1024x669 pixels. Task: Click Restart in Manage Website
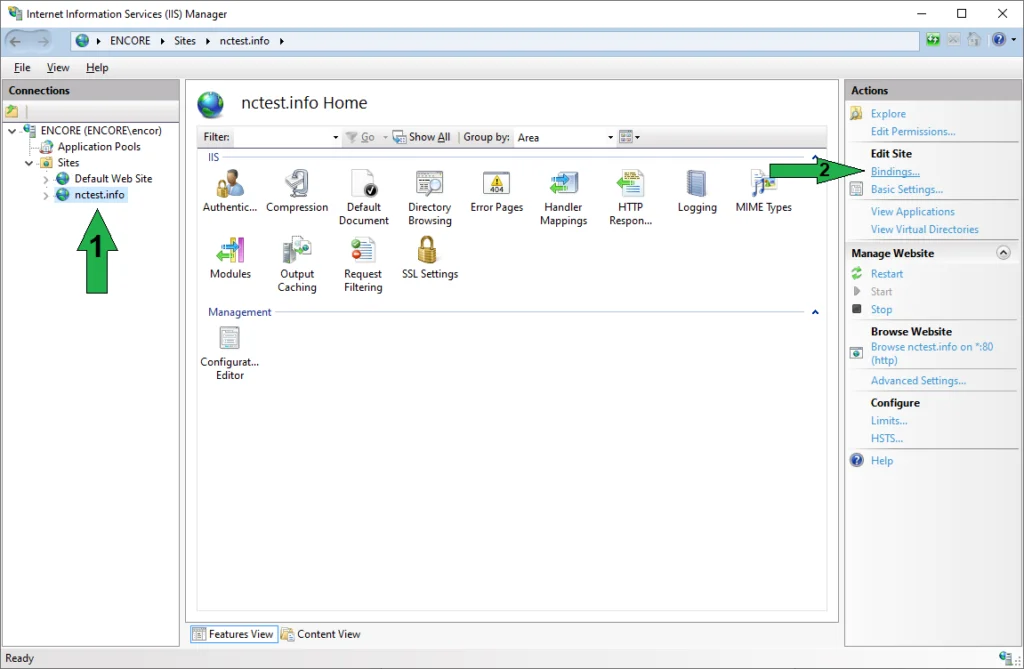click(886, 274)
